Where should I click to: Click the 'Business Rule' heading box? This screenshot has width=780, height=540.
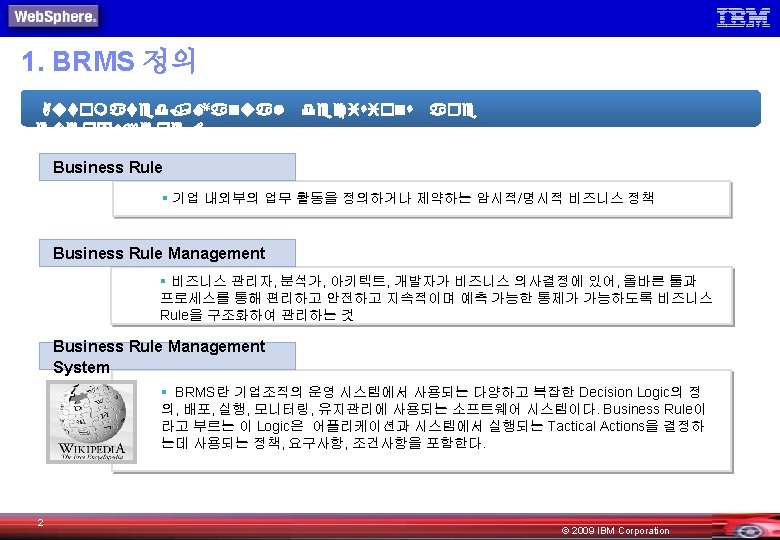167,167
